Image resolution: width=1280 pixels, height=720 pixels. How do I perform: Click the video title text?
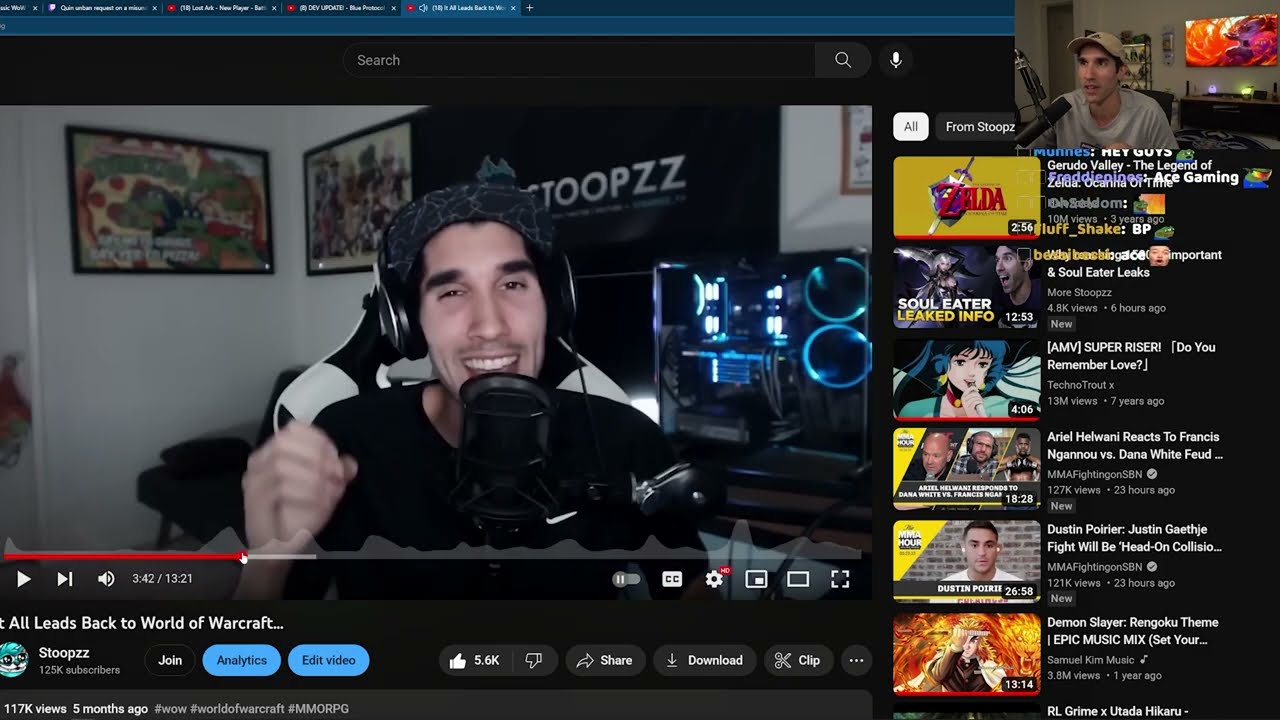point(142,623)
